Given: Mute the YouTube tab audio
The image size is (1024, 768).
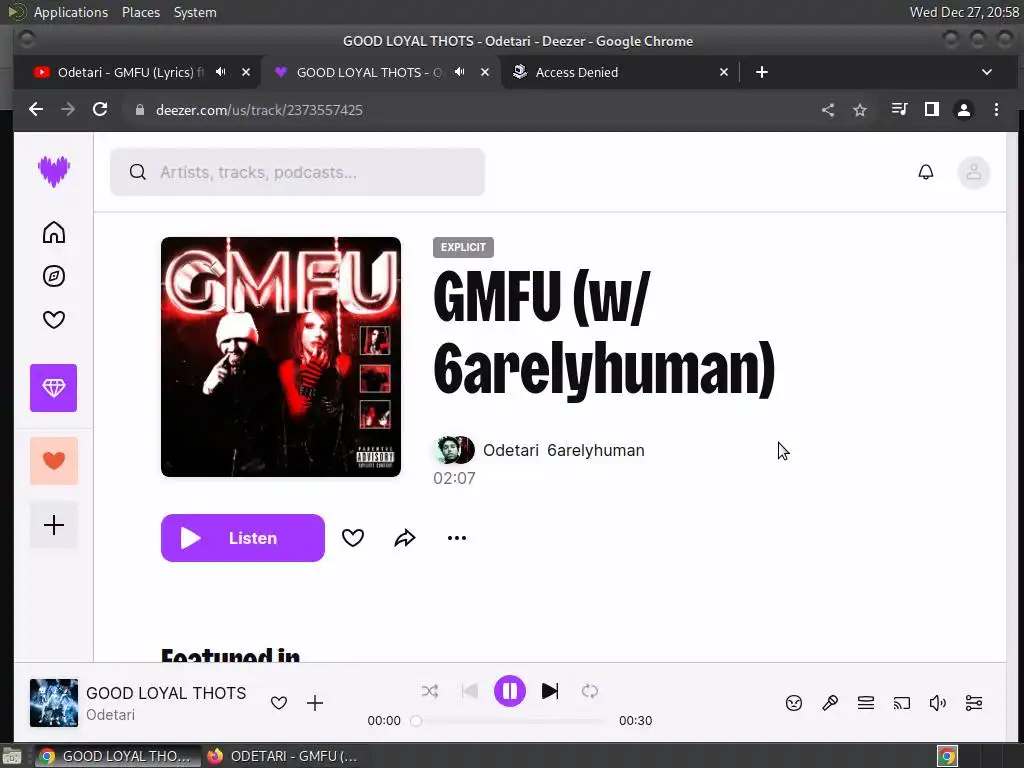Looking at the screenshot, I should tap(221, 72).
